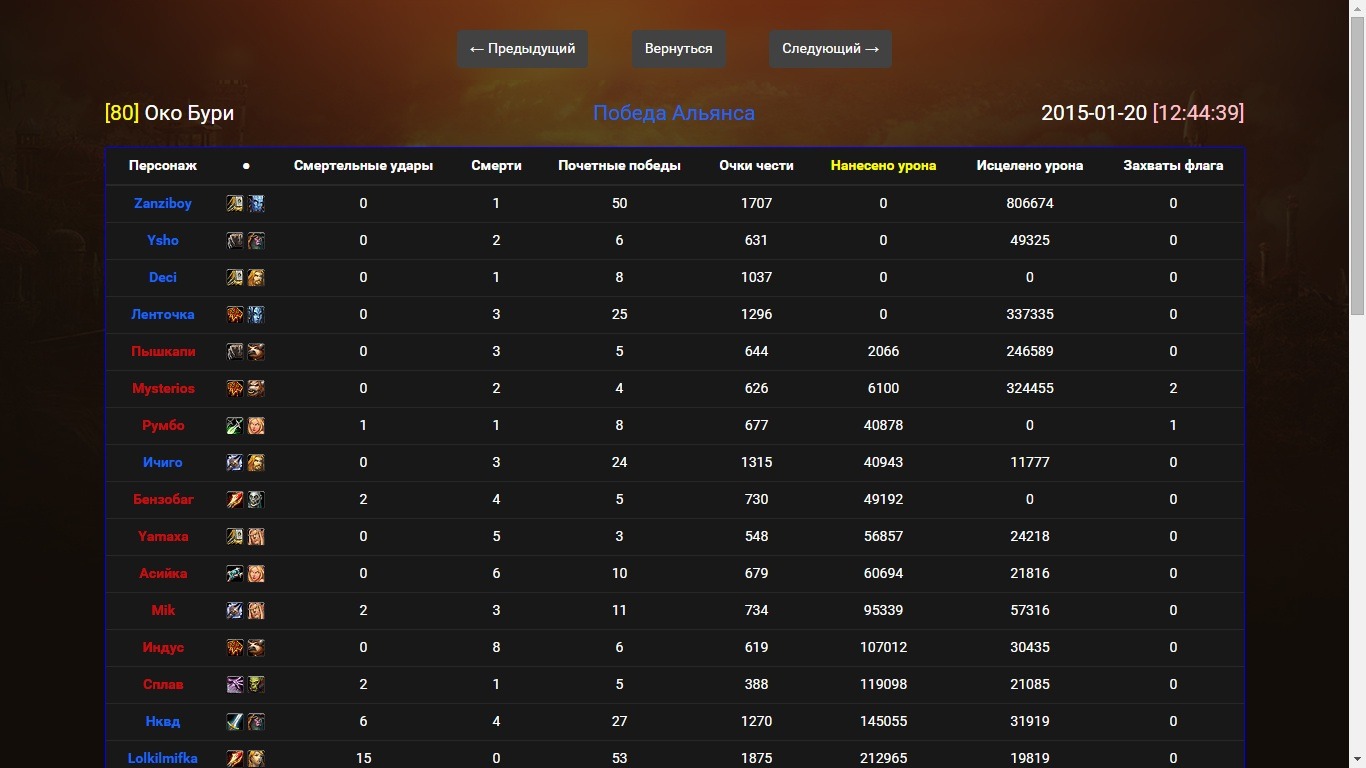The height and width of the screenshot is (768, 1366).
Task: Click the hunter class icon beside Румбо
Action: click(235, 426)
